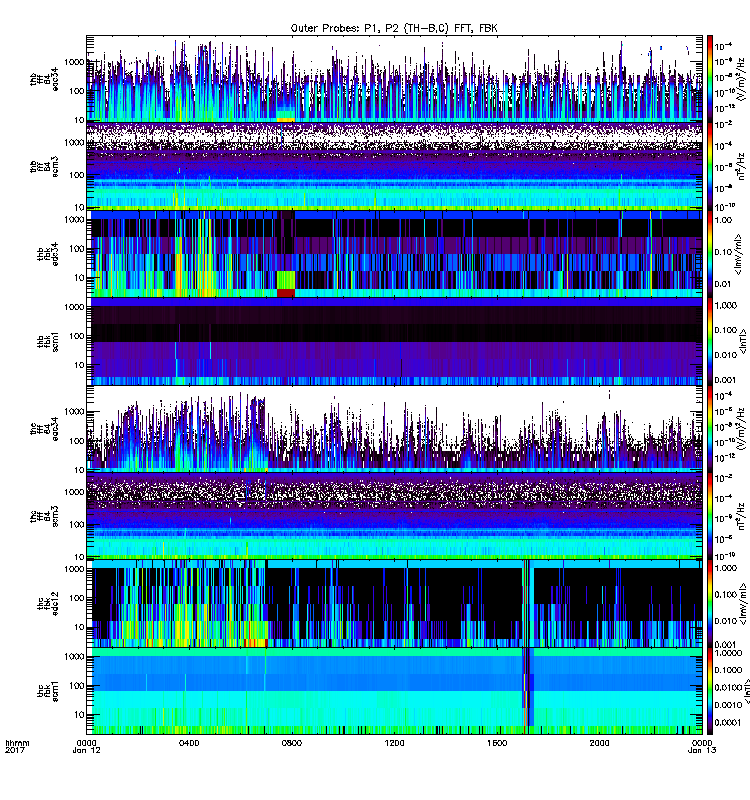
Task: Click the thb fbk scm1 spectrogram panel
Action: click(x=394, y=341)
